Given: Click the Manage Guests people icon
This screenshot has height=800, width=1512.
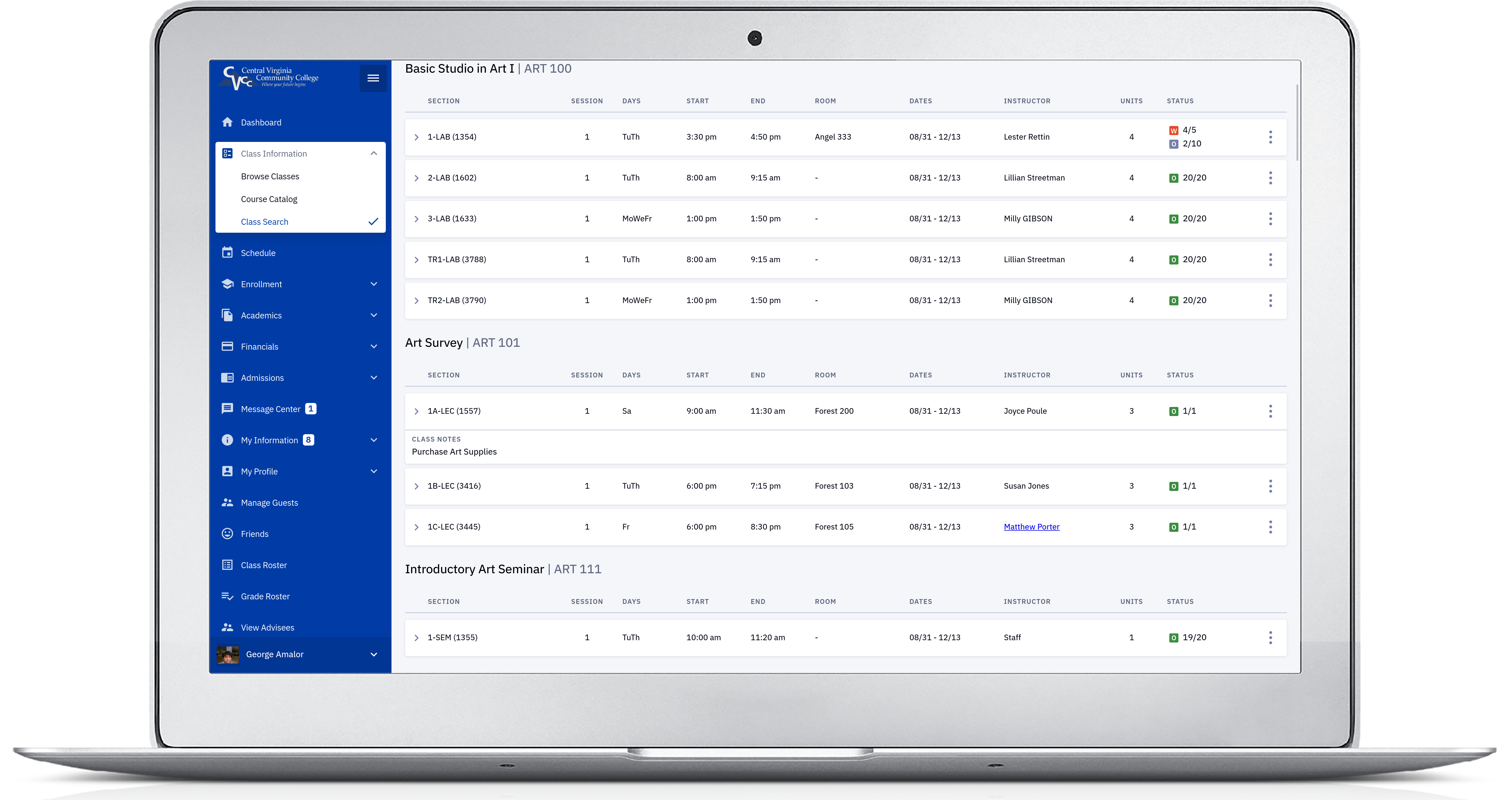Looking at the screenshot, I should pos(227,502).
